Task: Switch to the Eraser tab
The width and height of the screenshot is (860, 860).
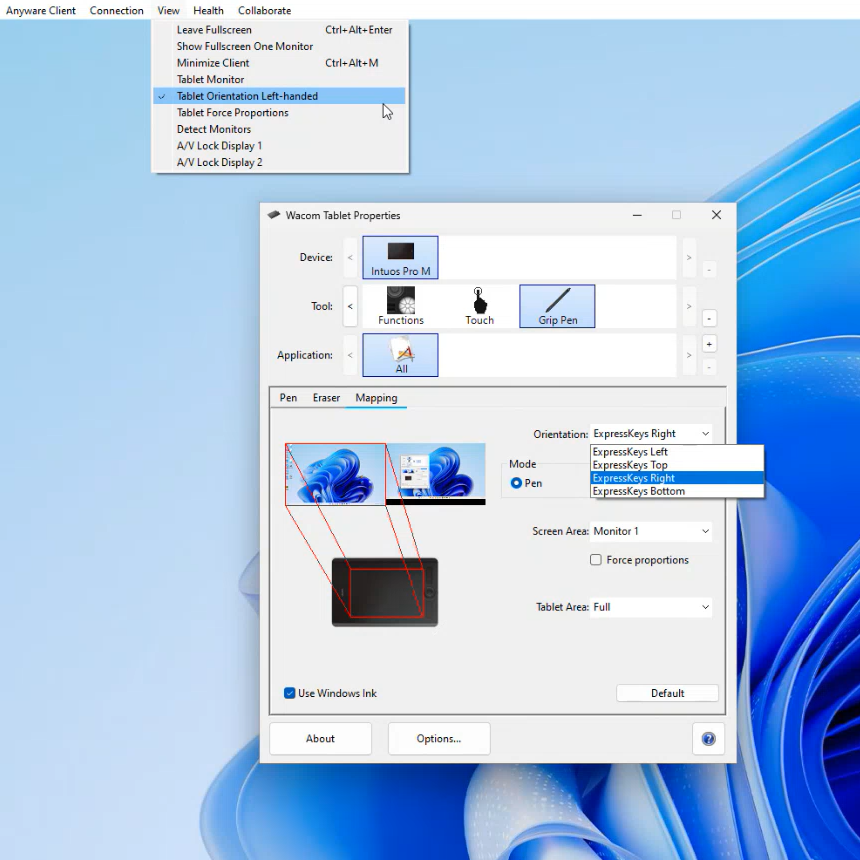Action: point(326,398)
